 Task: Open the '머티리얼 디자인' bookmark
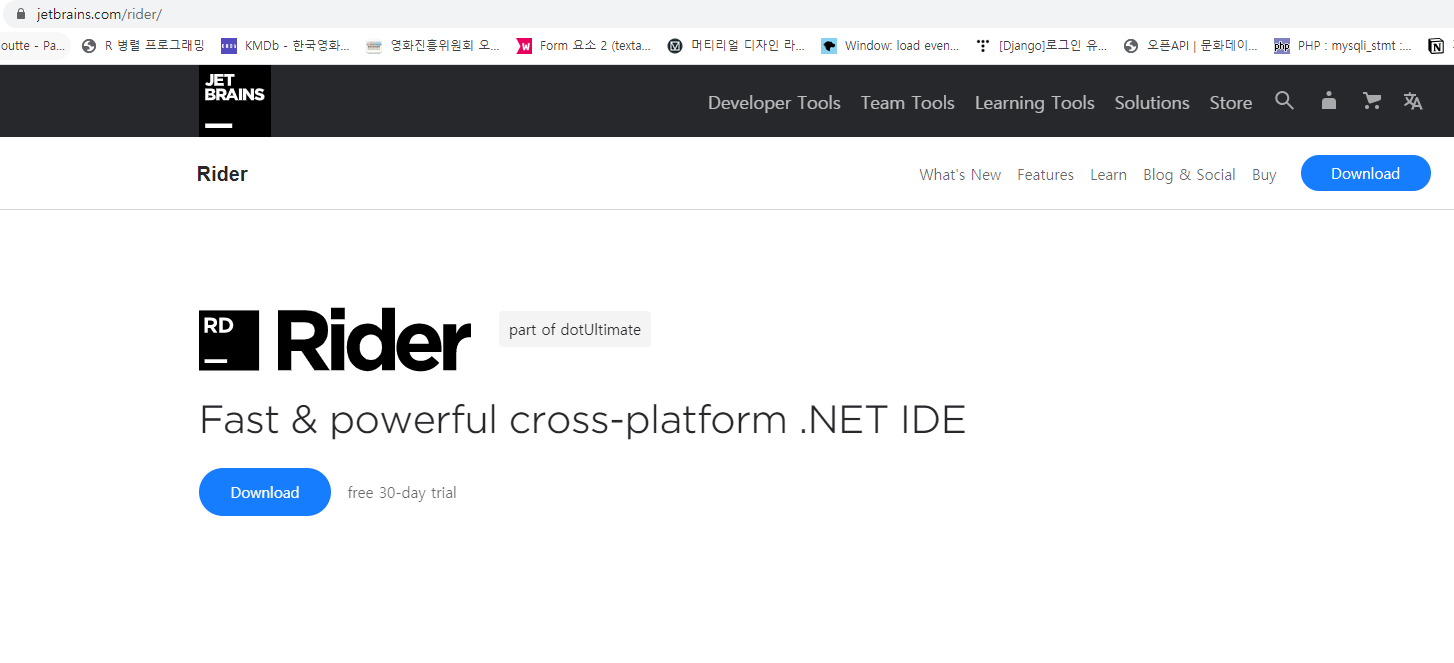tap(736, 45)
